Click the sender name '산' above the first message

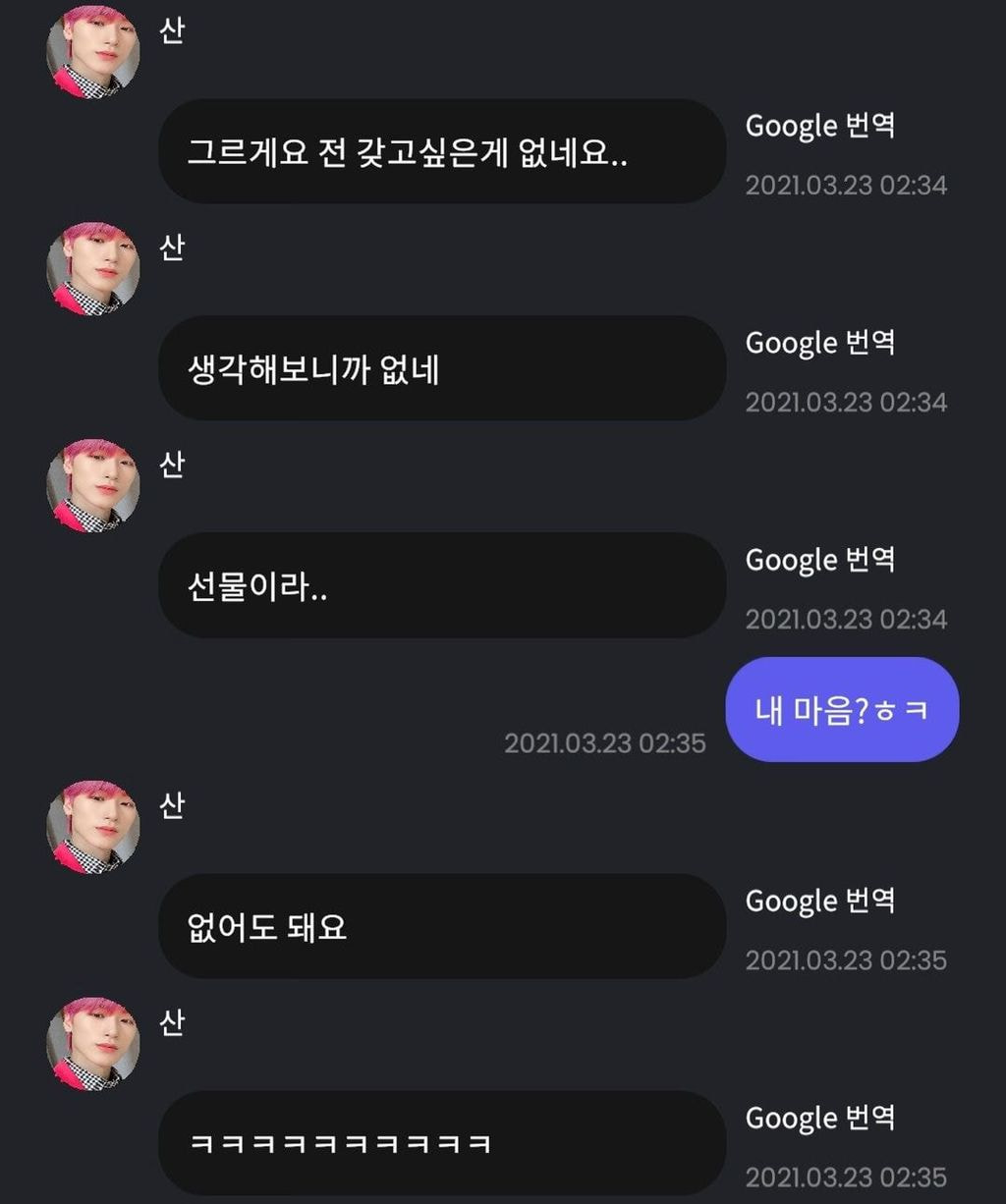(x=172, y=31)
